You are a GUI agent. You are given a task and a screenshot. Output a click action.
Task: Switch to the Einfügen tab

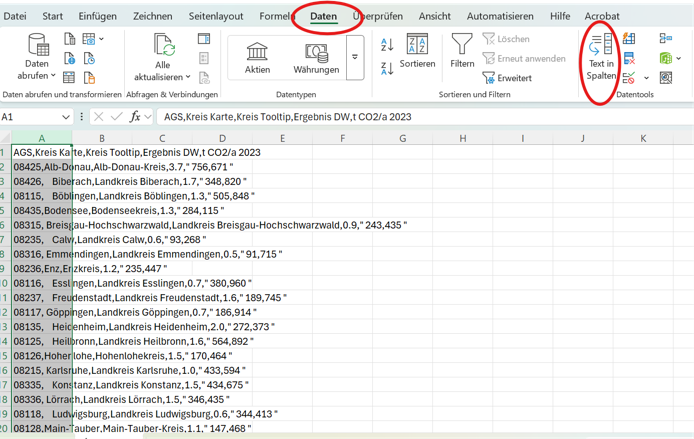97,16
